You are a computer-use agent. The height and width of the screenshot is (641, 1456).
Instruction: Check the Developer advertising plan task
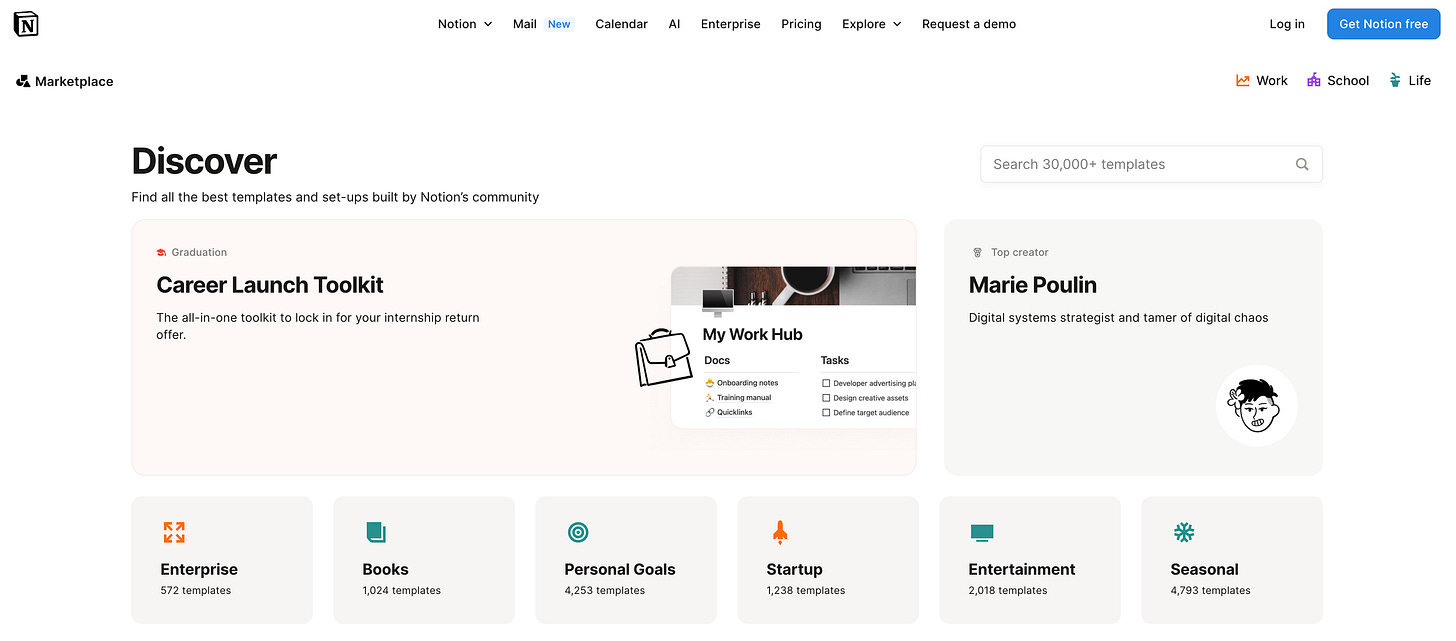(x=826, y=383)
